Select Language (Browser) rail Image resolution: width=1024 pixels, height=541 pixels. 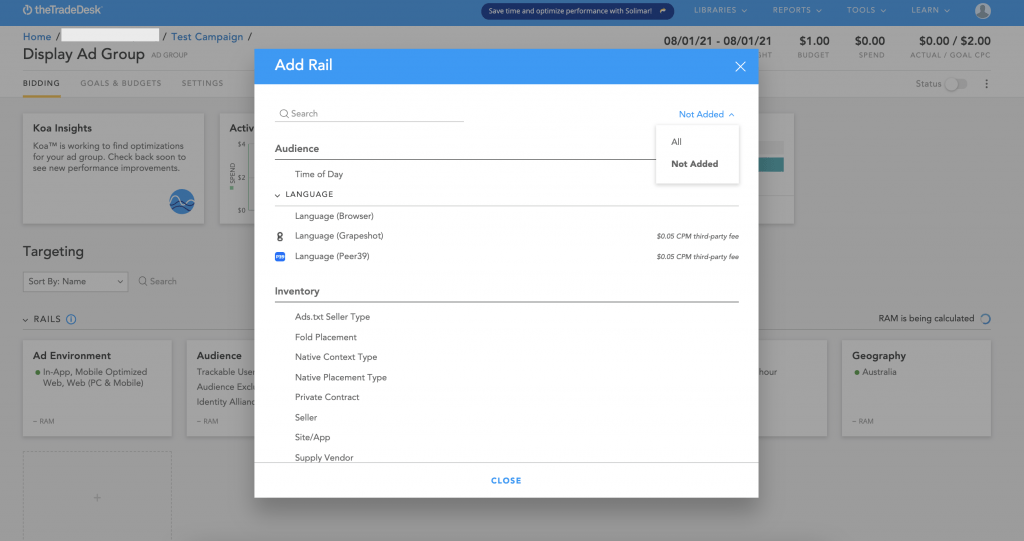[x=334, y=216]
